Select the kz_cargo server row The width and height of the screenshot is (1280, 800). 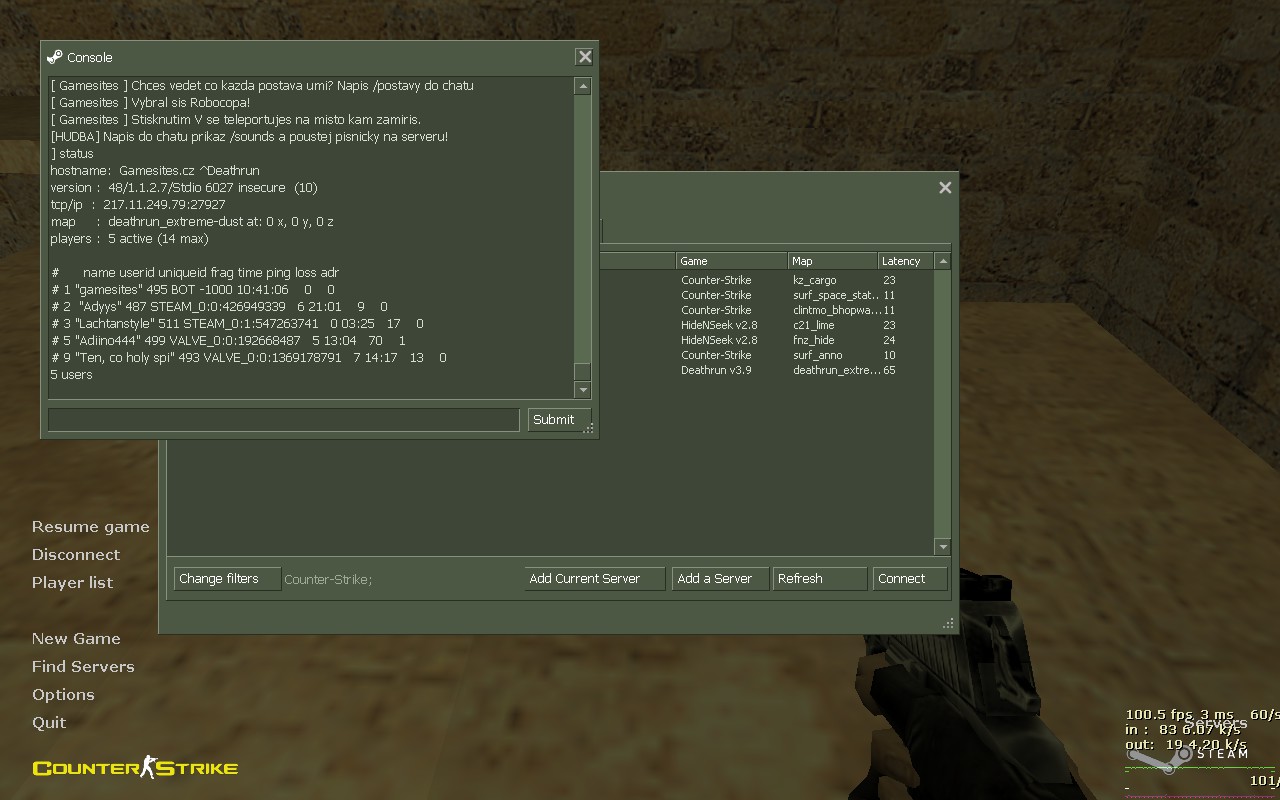766,280
